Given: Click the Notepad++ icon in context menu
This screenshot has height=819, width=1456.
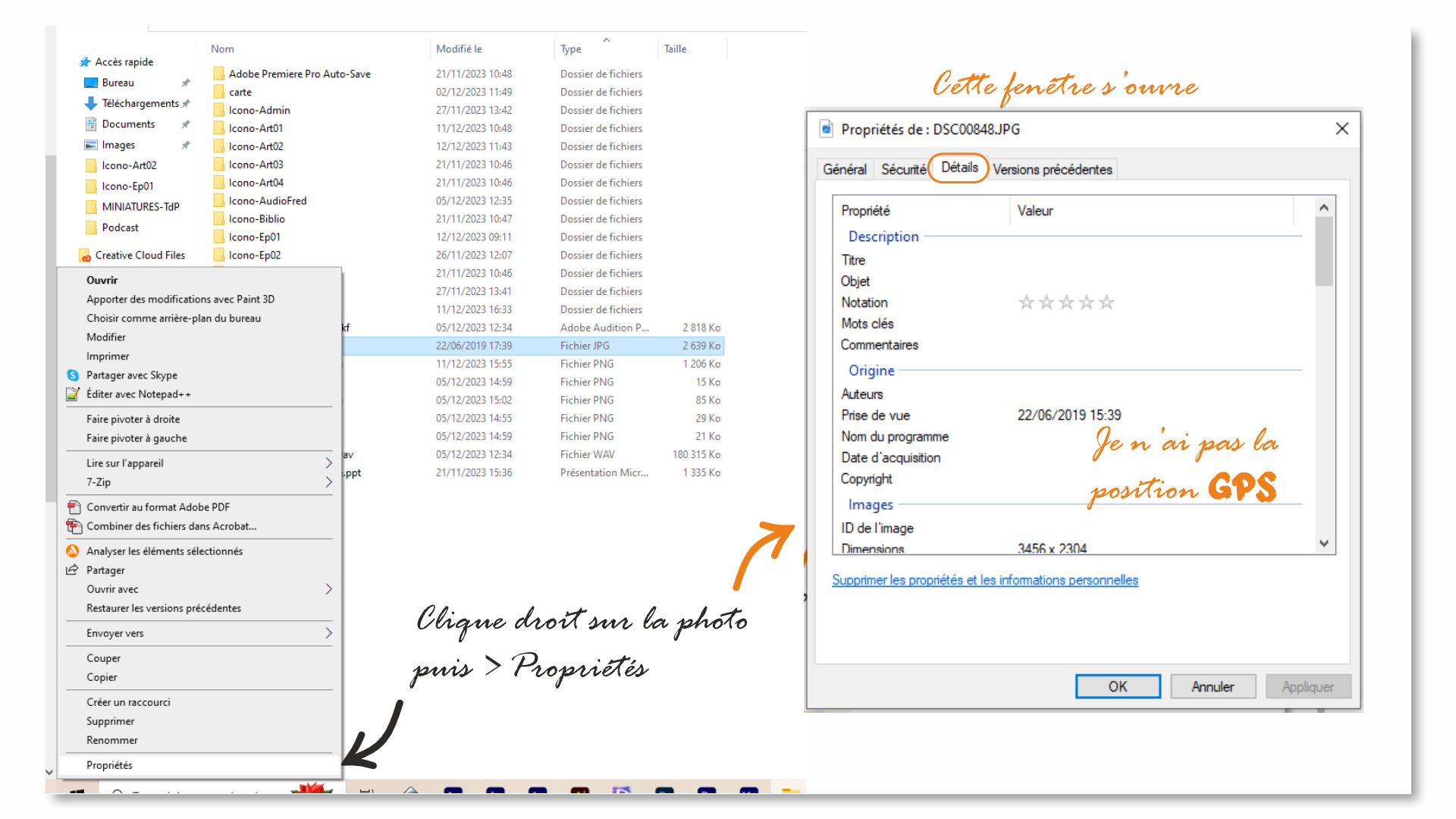Looking at the screenshot, I should (73, 394).
